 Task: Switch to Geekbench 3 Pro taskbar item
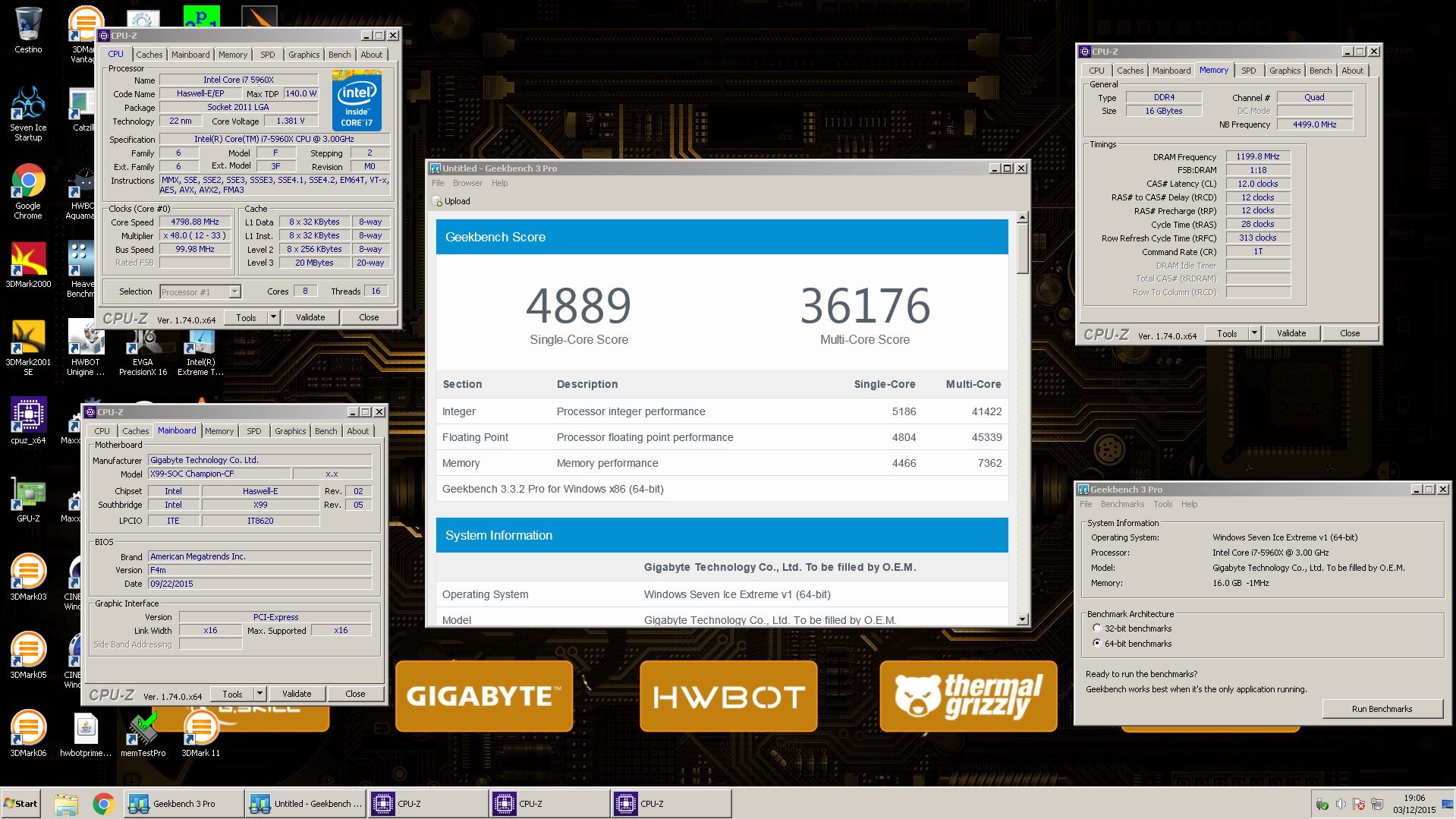pyautogui.click(x=184, y=804)
